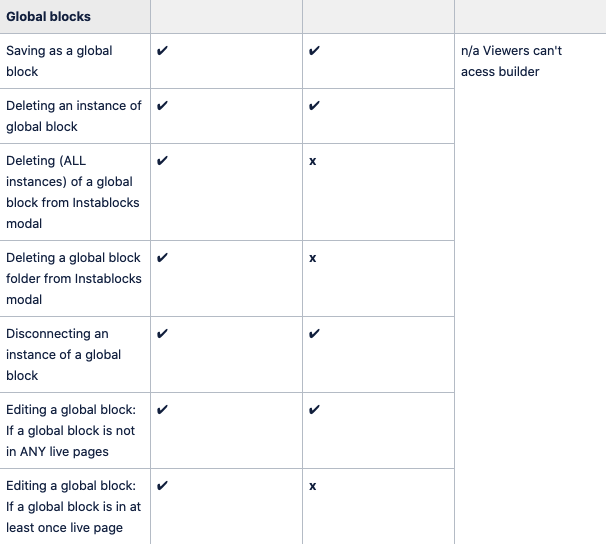Click checkmark in 'Deleting (ALL instances)' row
The height and width of the screenshot is (544, 606).
(x=162, y=160)
